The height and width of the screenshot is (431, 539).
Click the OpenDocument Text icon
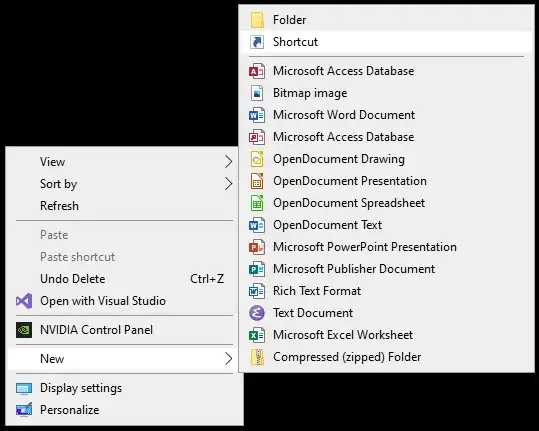tap(257, 225)
